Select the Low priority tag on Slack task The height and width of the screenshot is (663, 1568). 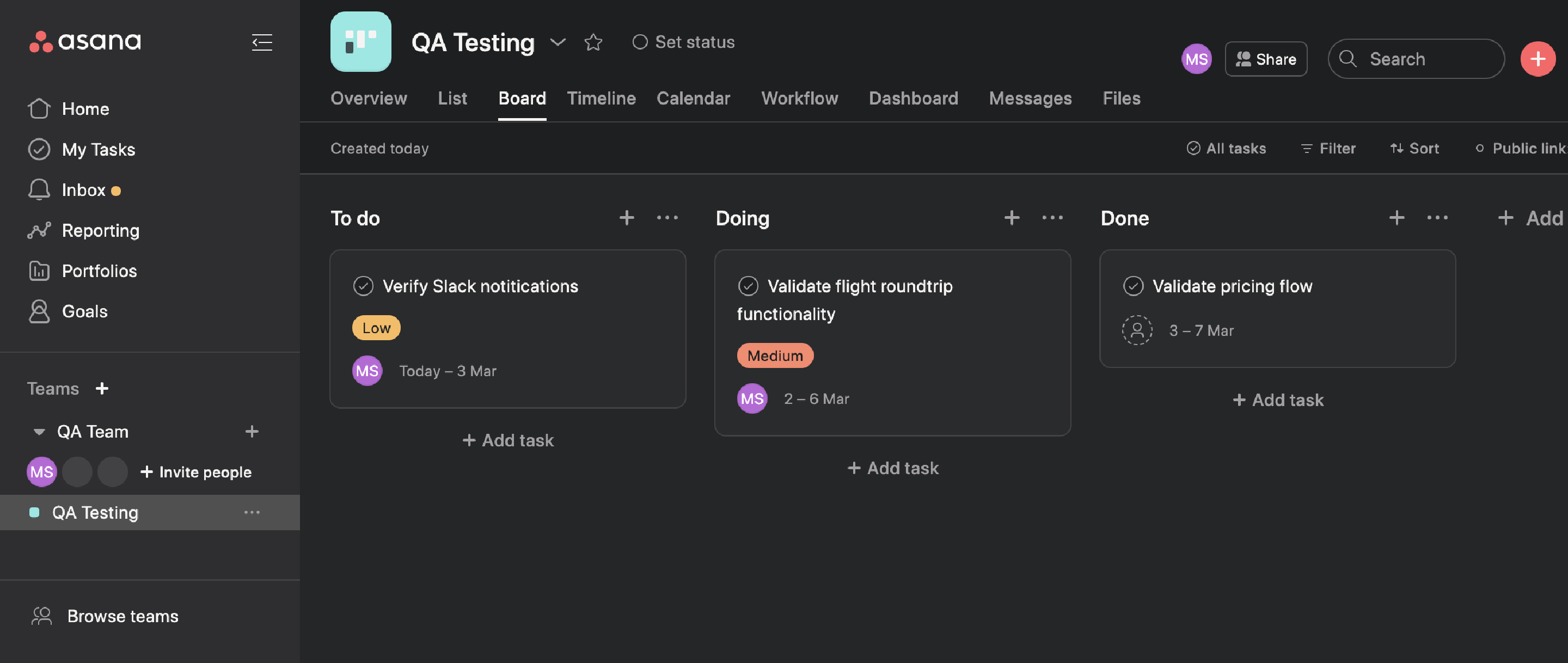pyautogui.click(x=376, y=328)
